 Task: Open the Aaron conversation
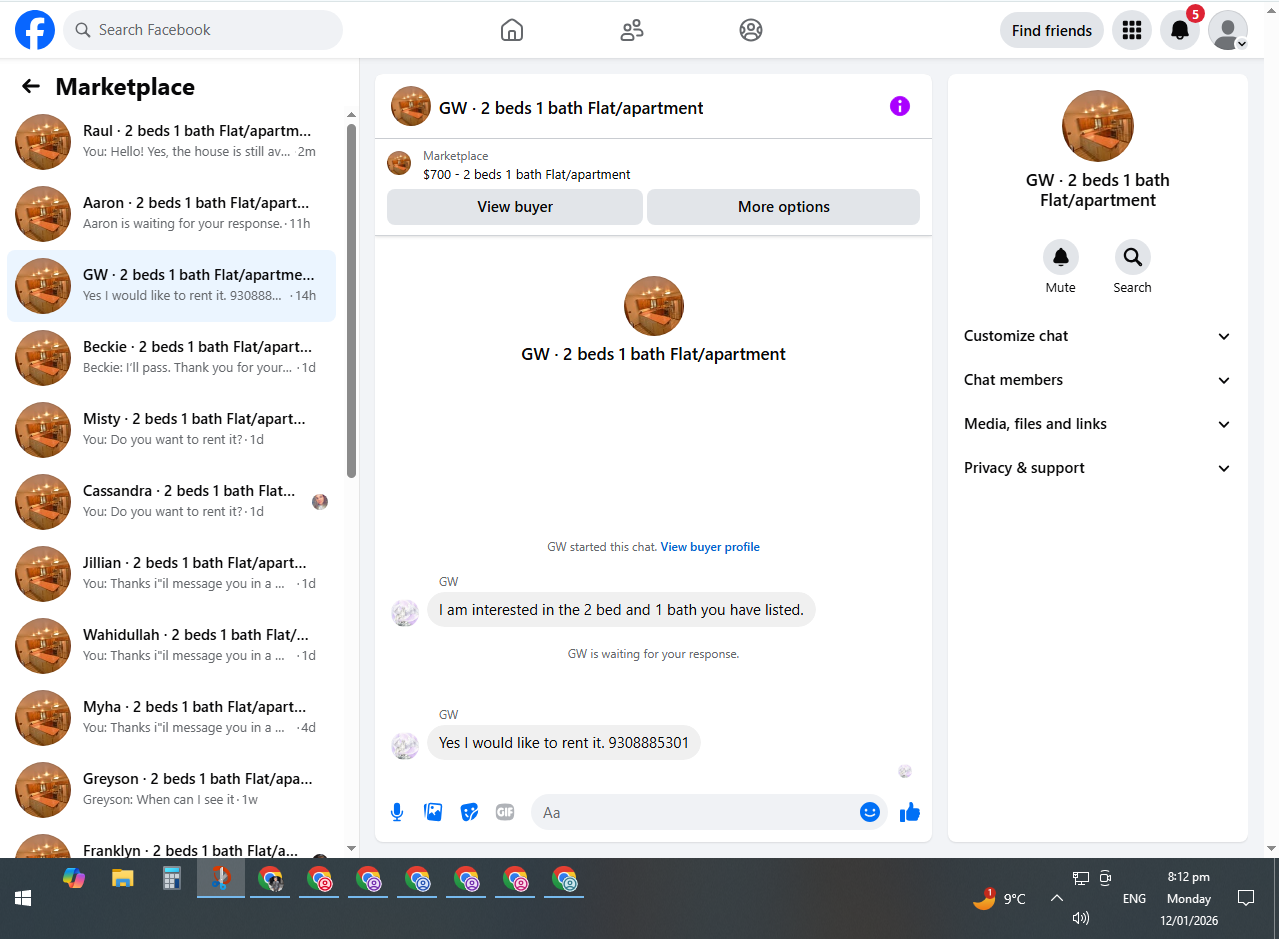click(x=172, y=214)
